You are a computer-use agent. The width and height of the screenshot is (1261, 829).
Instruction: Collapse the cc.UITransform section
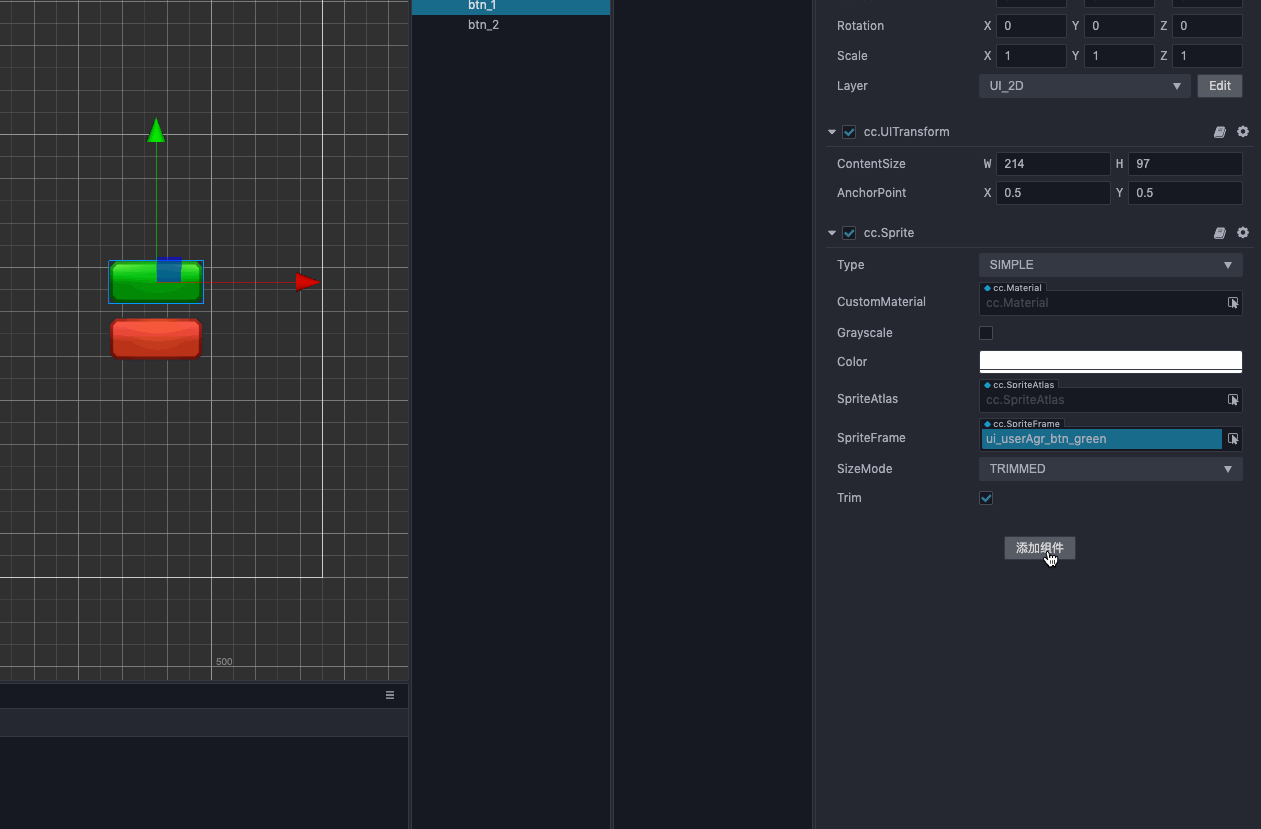click(x=832, y=132)
